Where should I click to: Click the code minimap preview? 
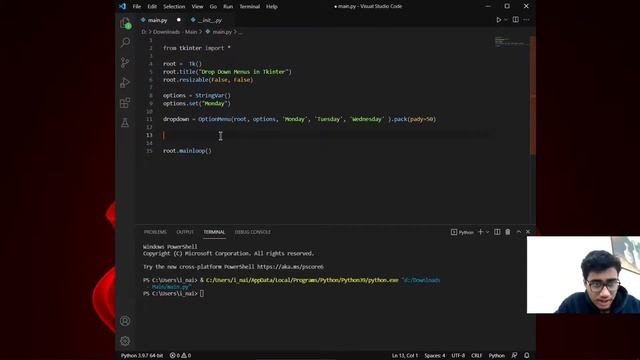coord(510,41)
